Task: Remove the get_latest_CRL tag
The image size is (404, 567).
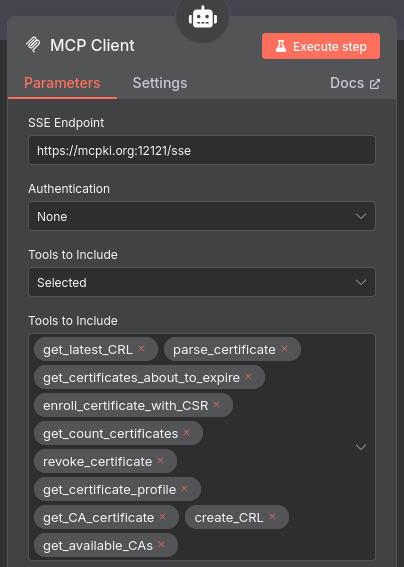Action: coord(141,349)
